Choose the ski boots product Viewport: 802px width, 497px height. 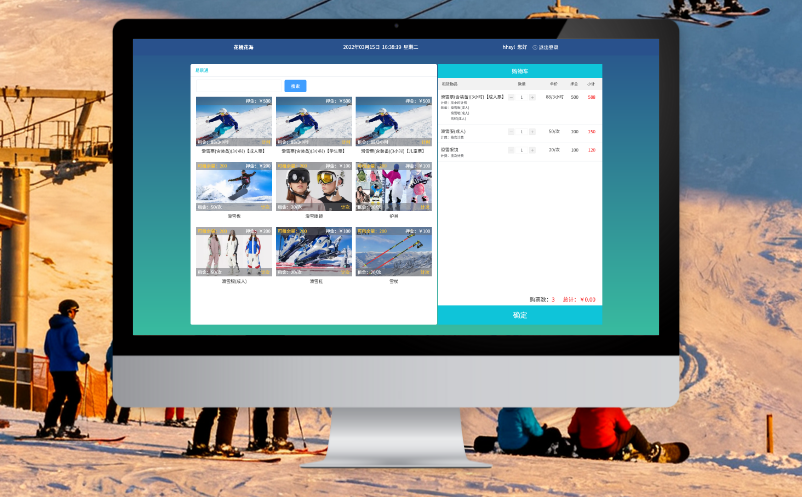[314, 251]
